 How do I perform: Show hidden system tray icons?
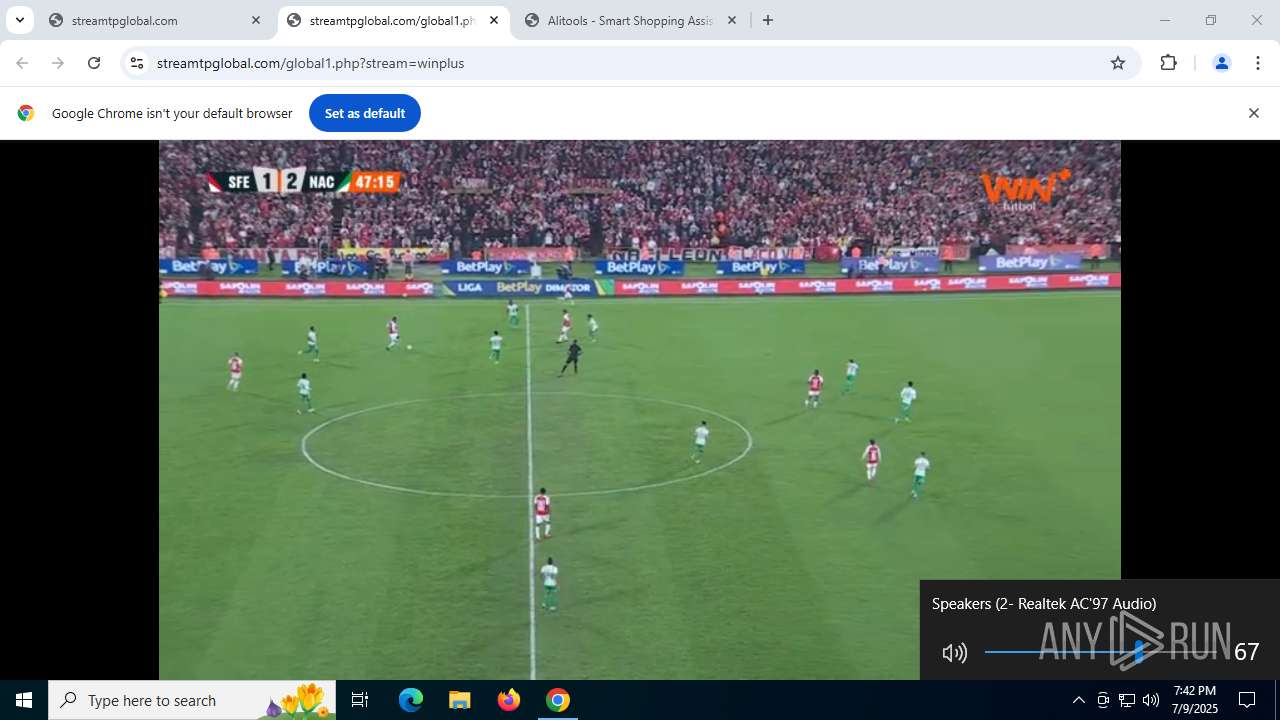1078,700
